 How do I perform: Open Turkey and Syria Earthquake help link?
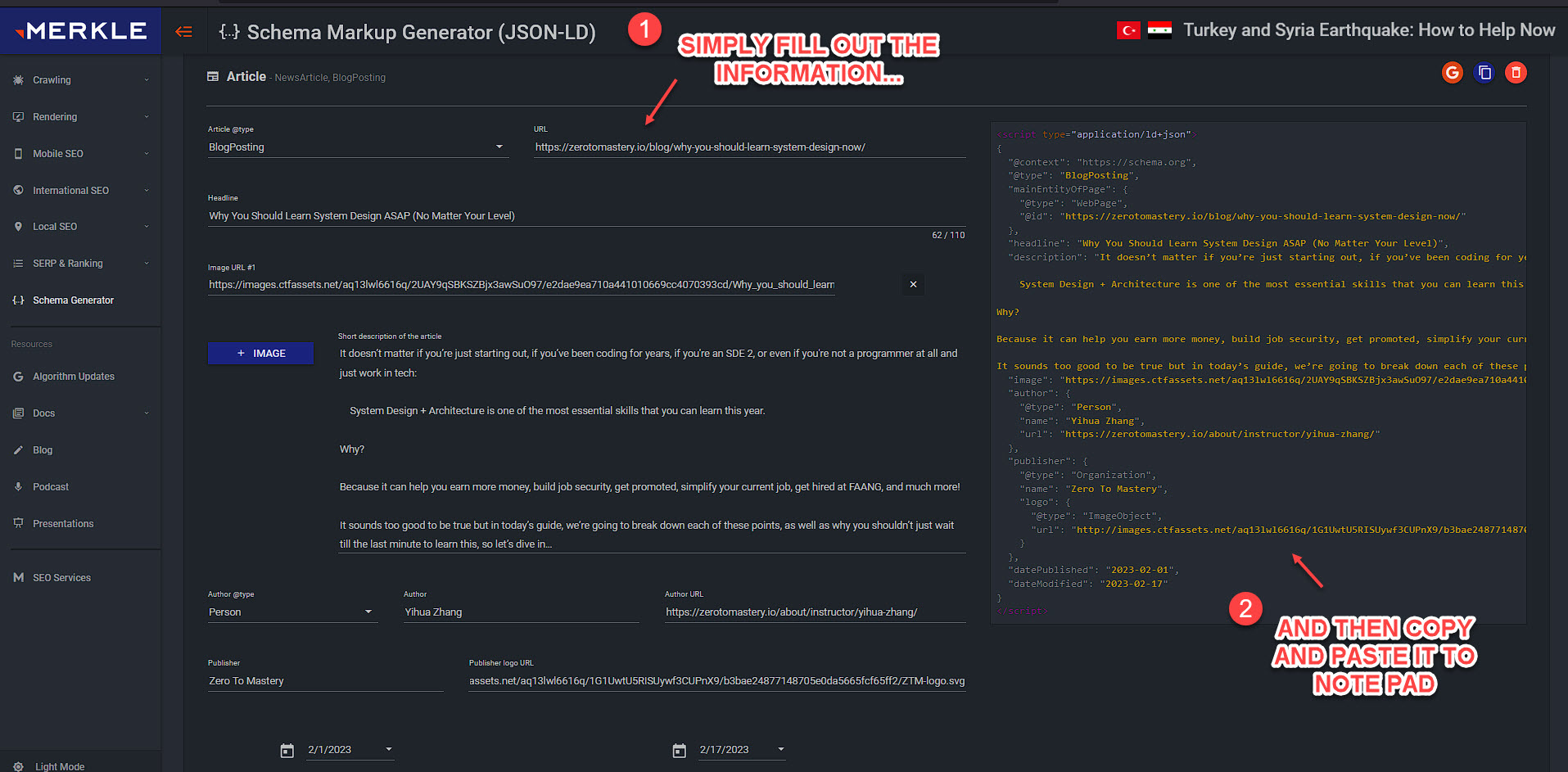pos(1368,30)
